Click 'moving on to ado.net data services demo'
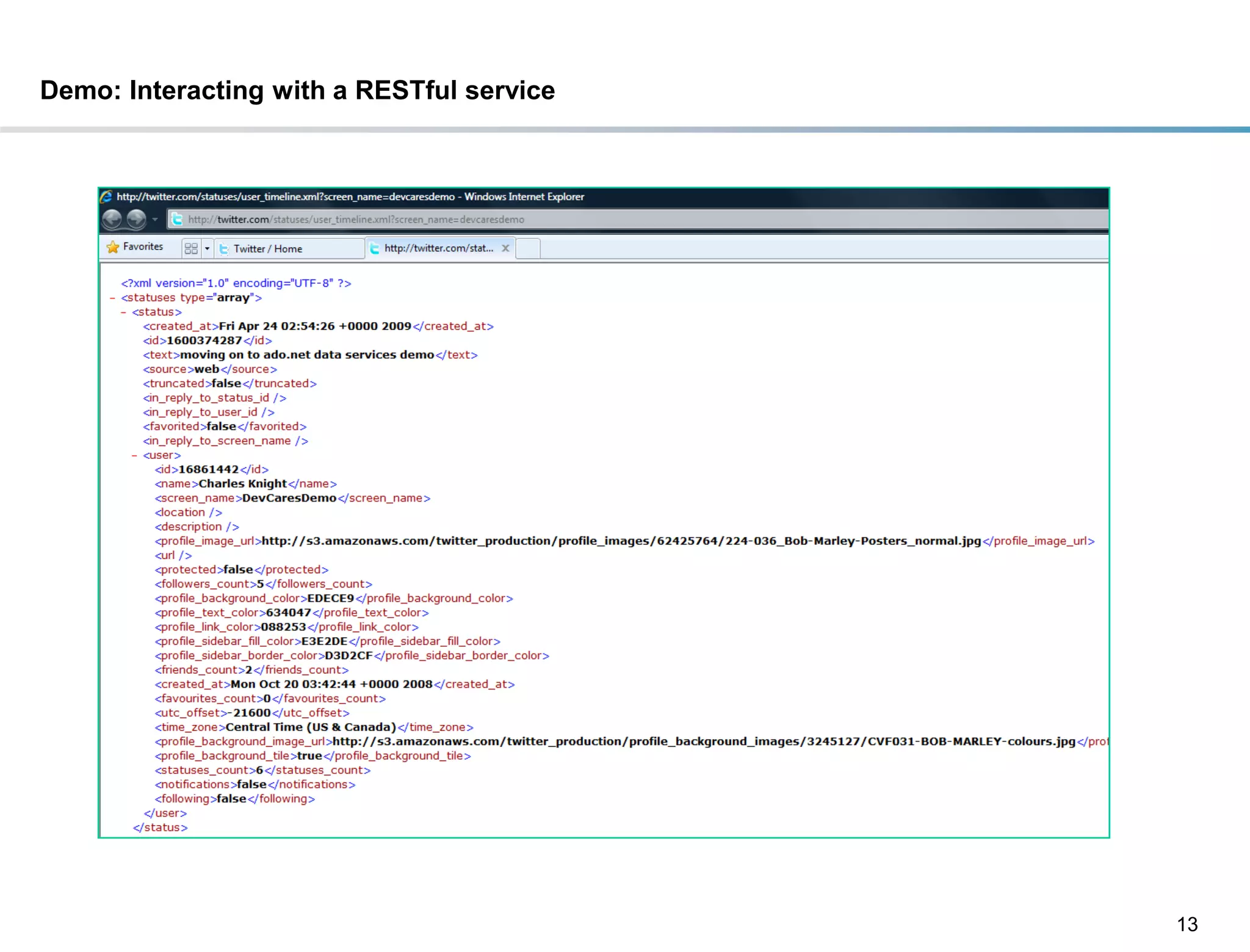This screenshot has height=952, width=1250. coord(307,355)
